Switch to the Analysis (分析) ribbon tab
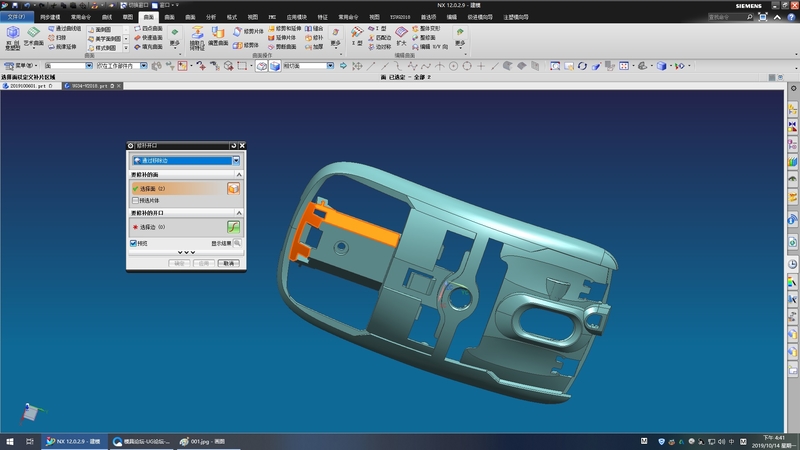The image size is (800, 450). [211, 17]
